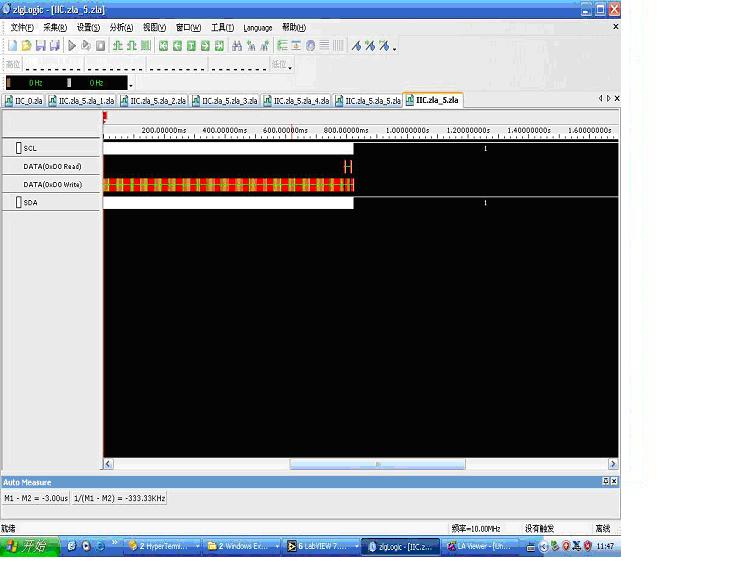736x573 pixels.
Task: Toggle the SCL channel marker box
Action: (x=18, y=148)
